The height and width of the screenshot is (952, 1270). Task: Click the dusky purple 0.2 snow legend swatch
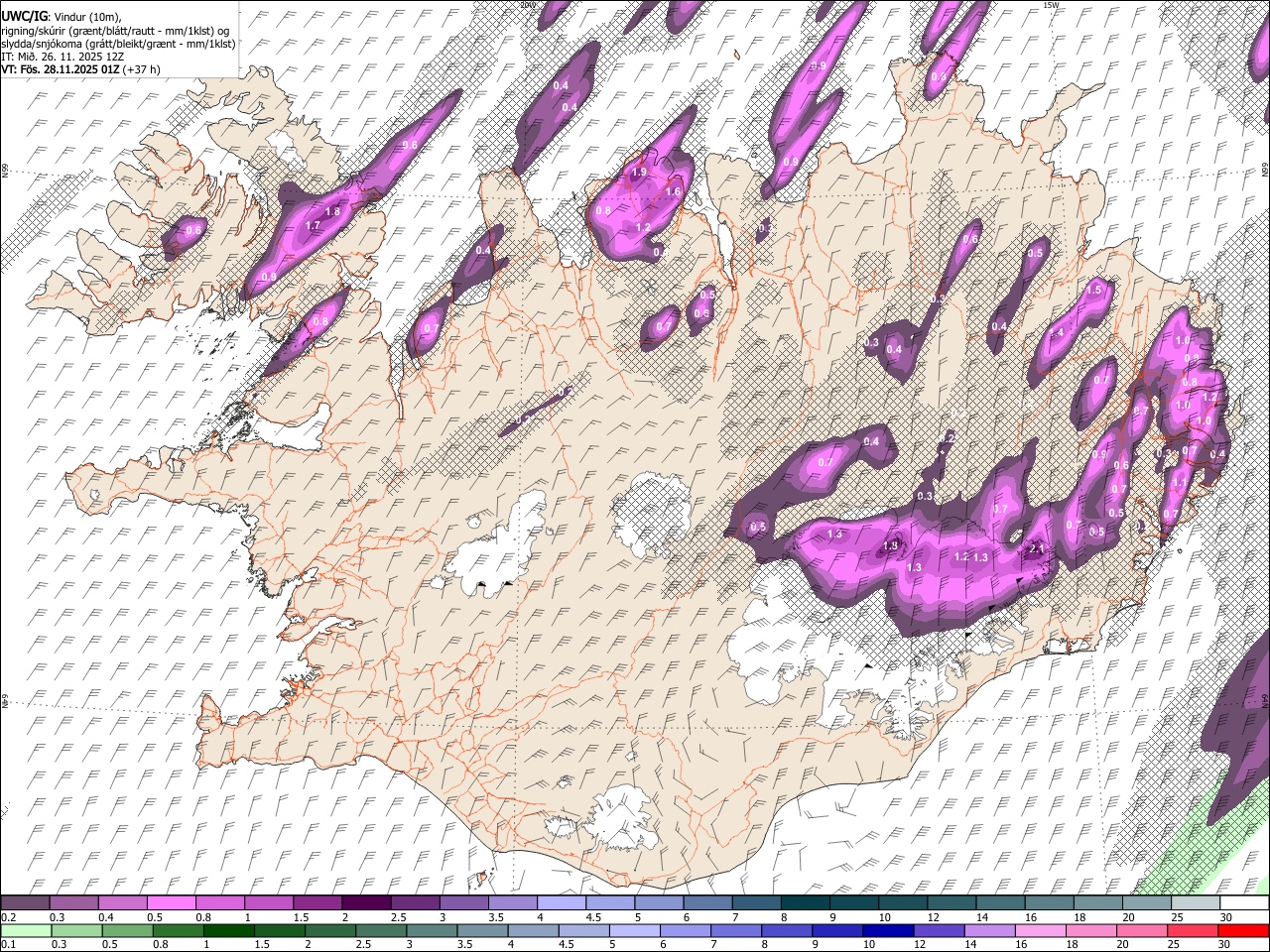pos(25,903)
